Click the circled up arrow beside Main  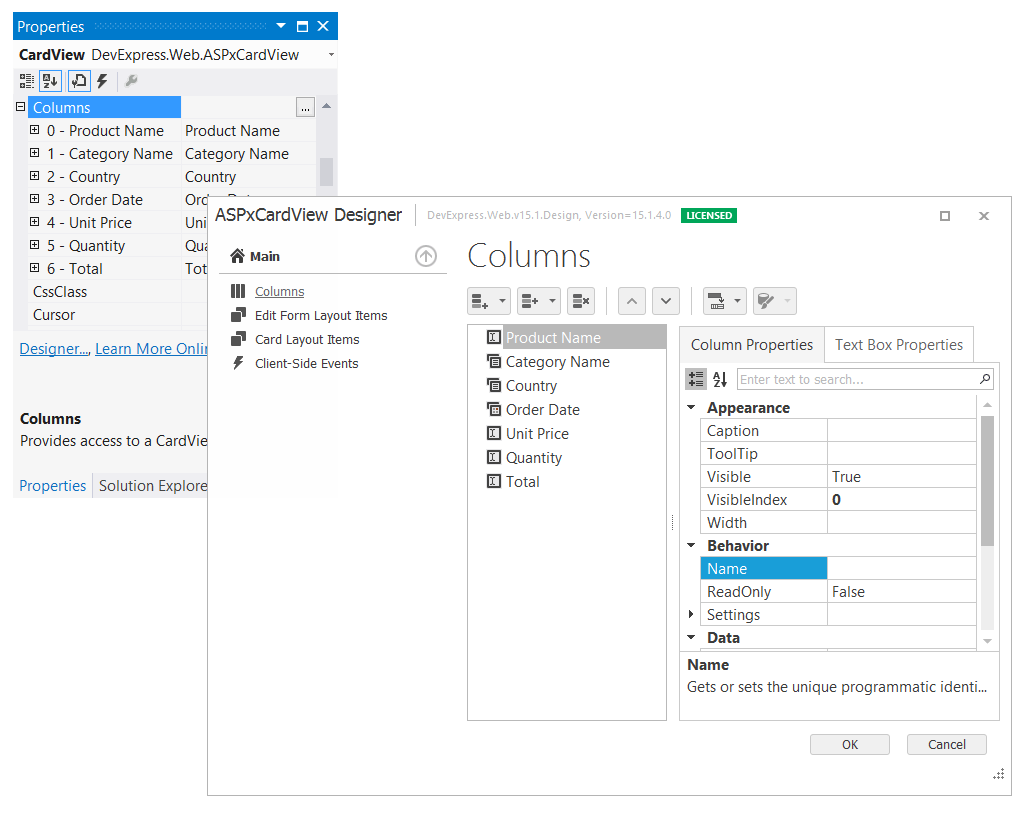pyautogui.click(x=426, y=256)
